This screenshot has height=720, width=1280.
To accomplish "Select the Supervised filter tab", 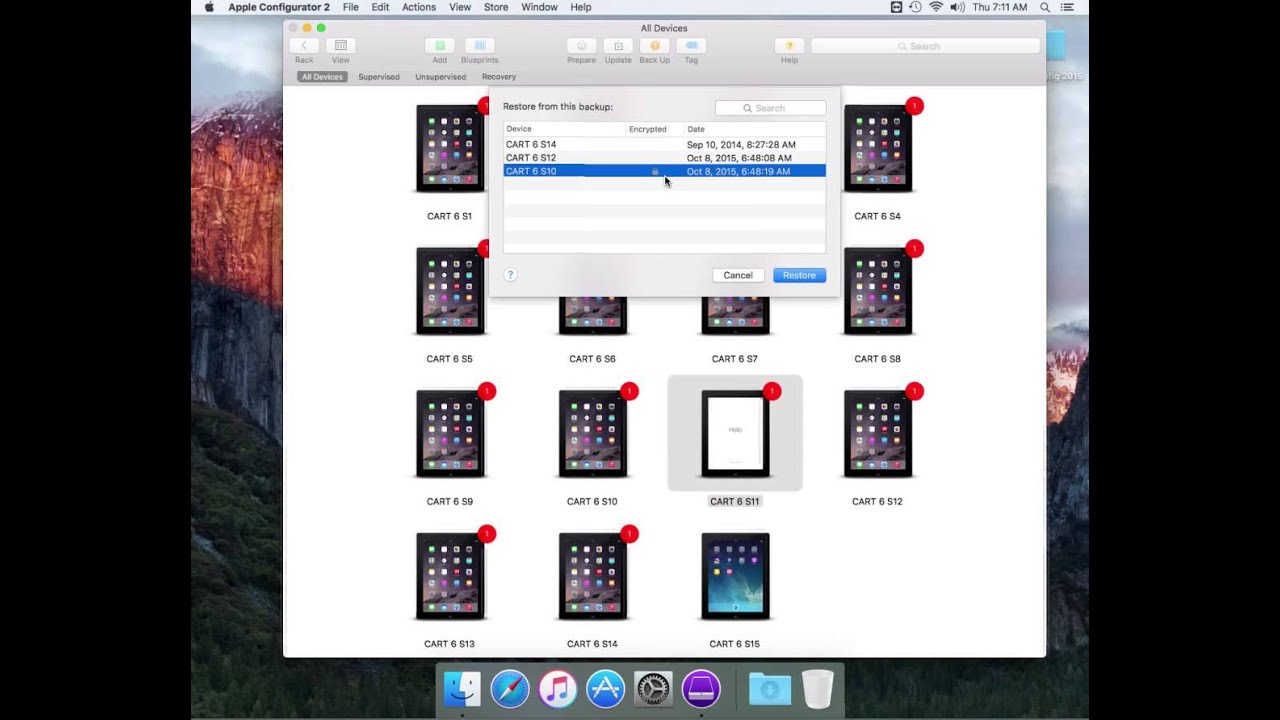I will (379, 77).
